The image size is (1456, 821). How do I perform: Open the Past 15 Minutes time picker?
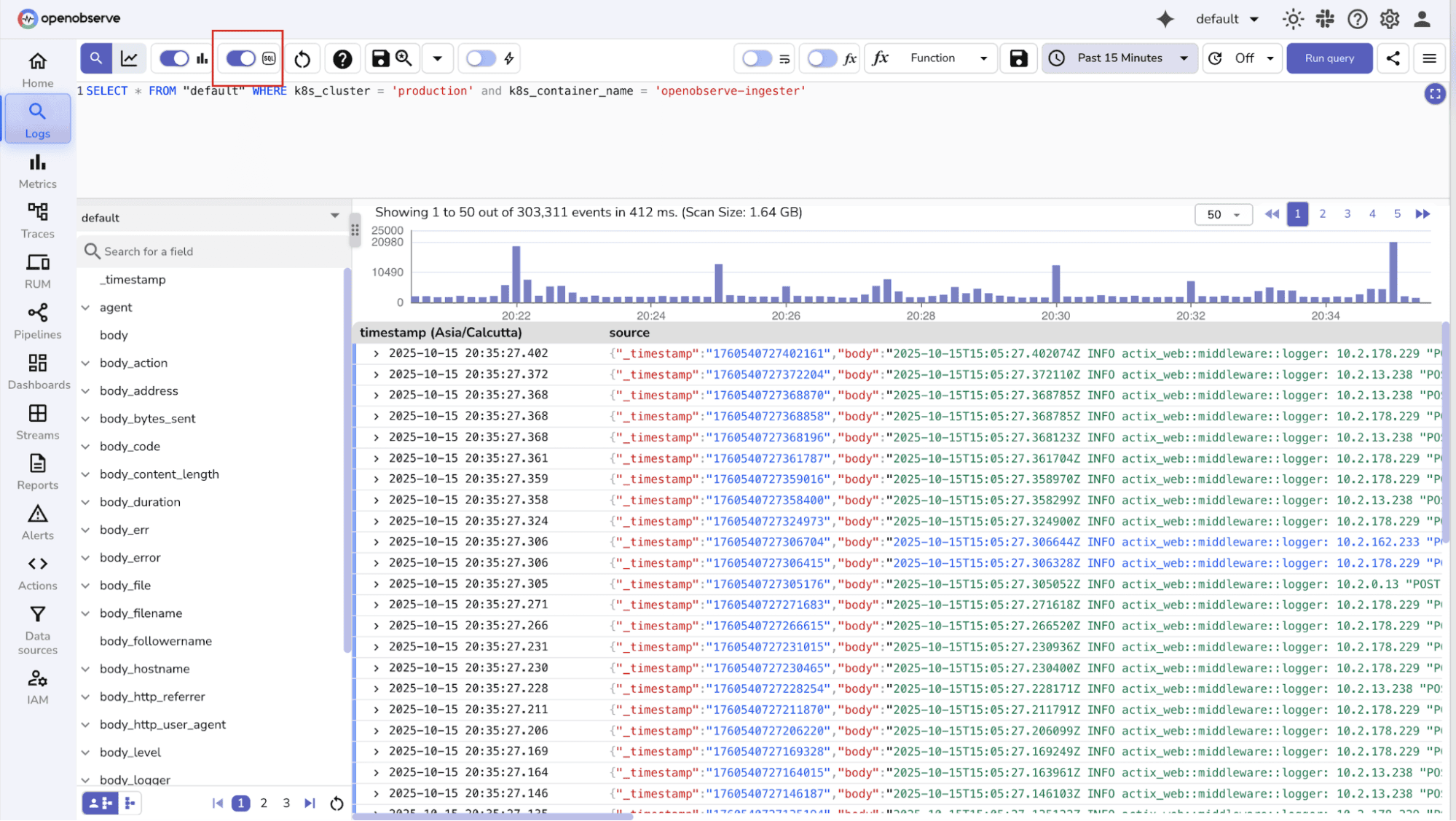[1119, 58]
